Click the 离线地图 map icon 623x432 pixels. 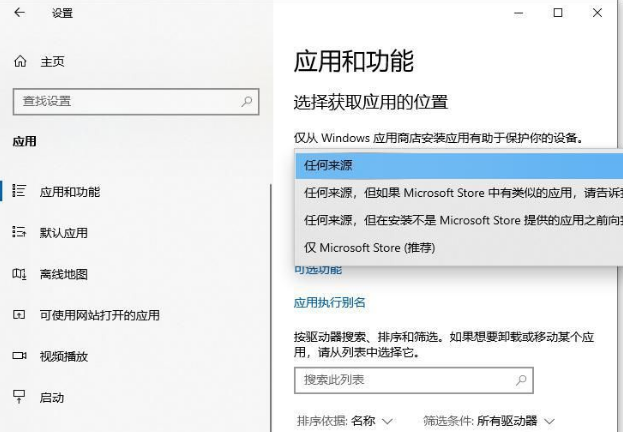[19, 273]
